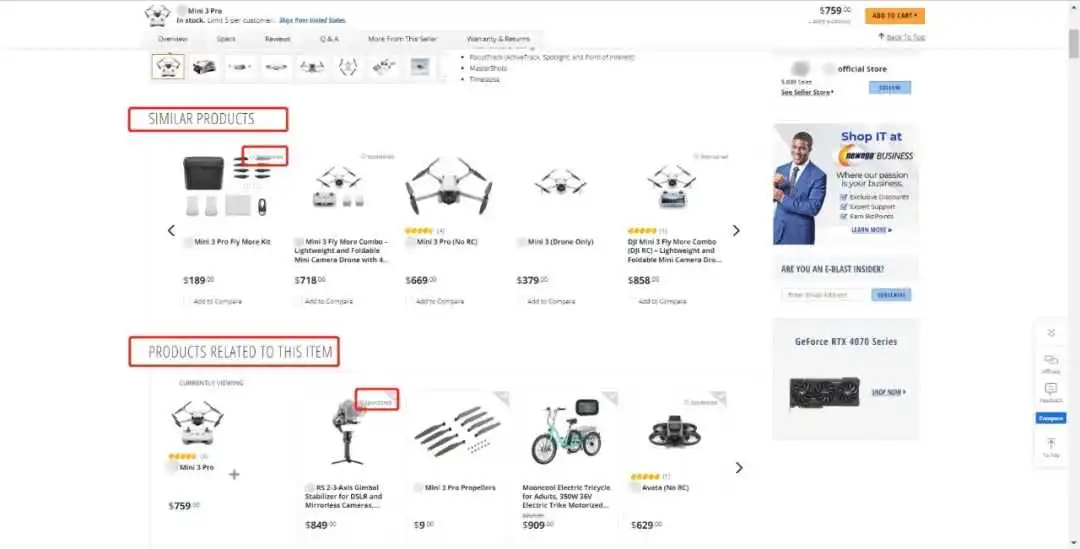Click the star rating of Mini 3 Pro (No RC)
1080x549 pixels.
[419, 231]
